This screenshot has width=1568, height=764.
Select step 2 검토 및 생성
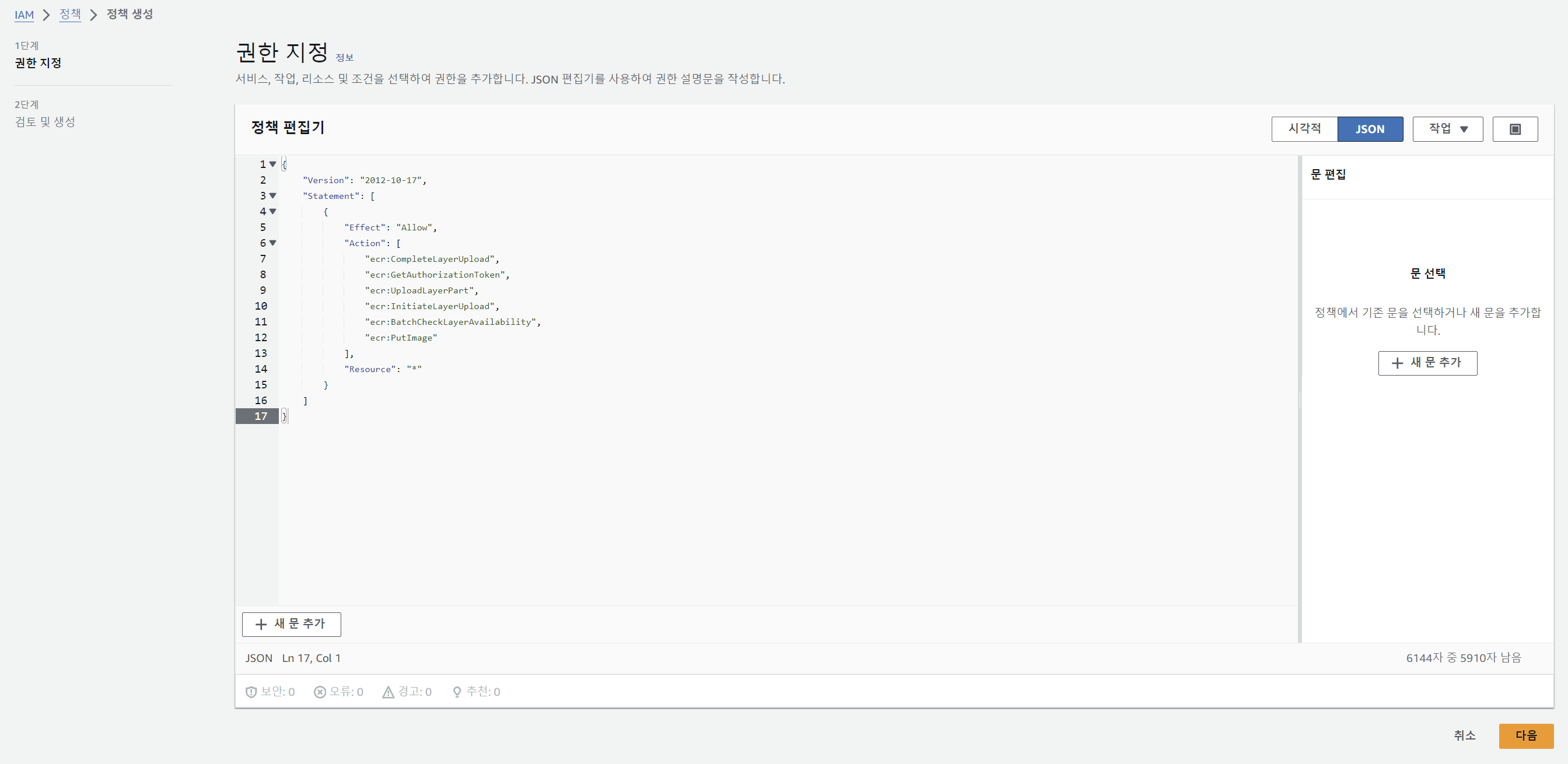[45, 122]
